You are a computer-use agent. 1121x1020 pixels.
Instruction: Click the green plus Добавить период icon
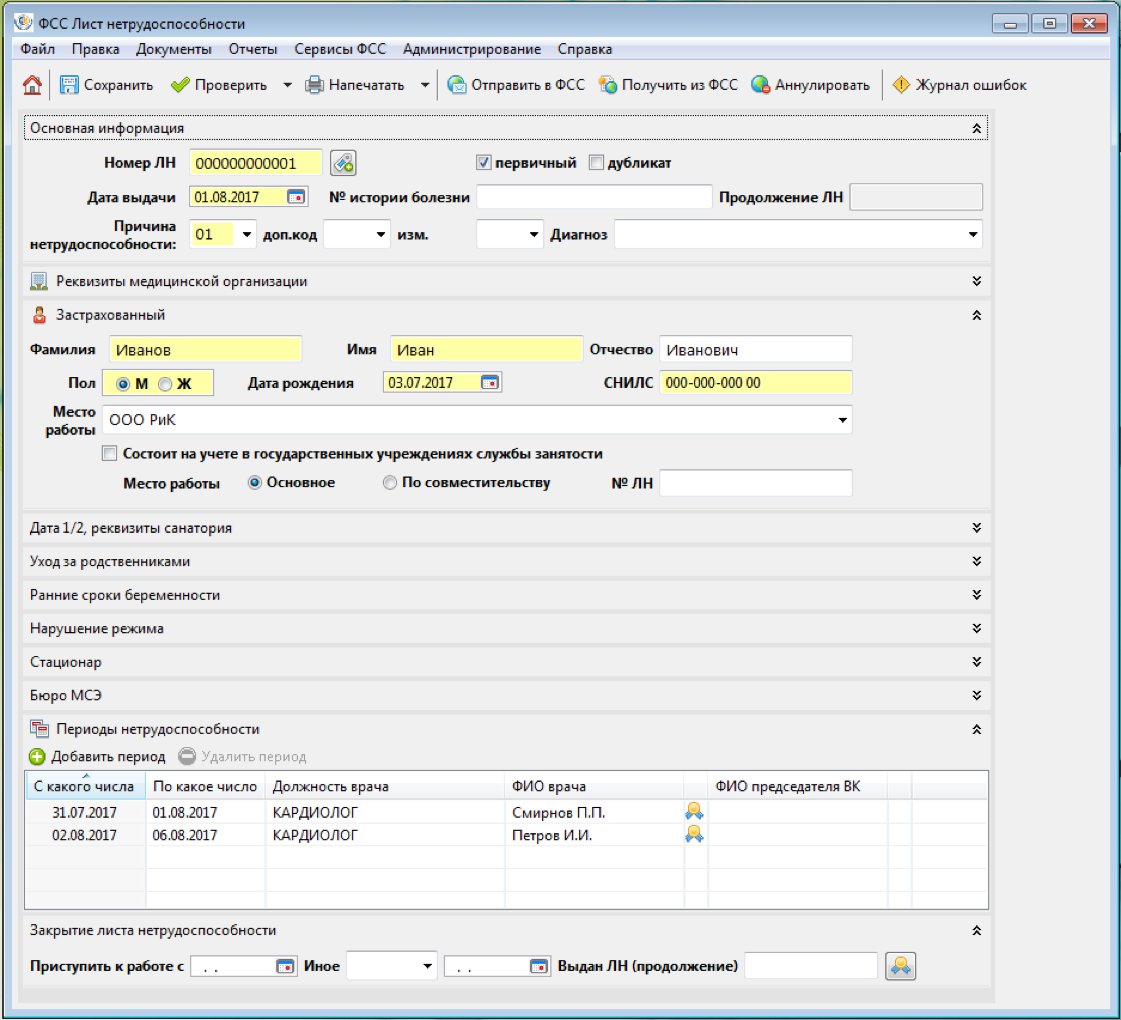tap(36, 756)
